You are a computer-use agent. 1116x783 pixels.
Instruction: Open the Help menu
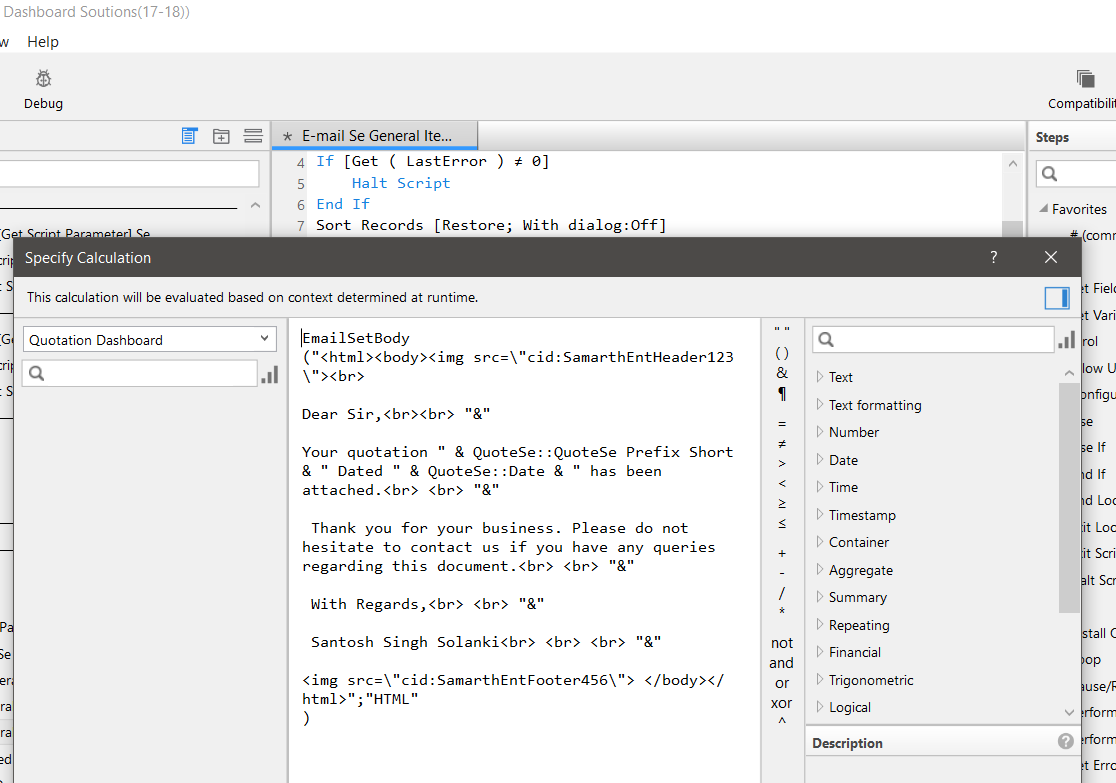click(43, 42)
